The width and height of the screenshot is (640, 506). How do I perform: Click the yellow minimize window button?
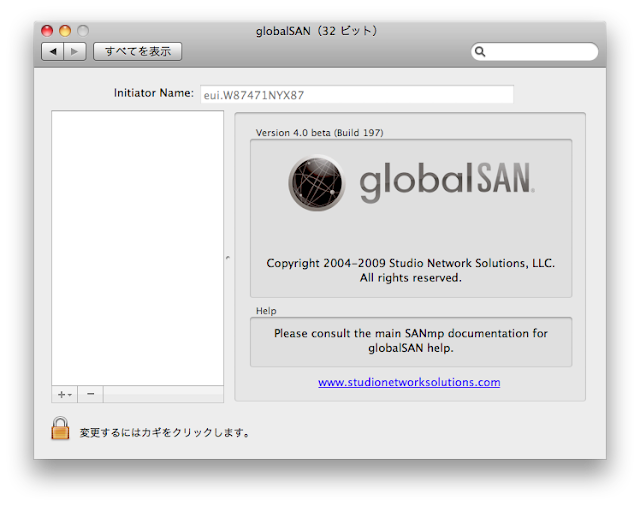coord(65,31)
